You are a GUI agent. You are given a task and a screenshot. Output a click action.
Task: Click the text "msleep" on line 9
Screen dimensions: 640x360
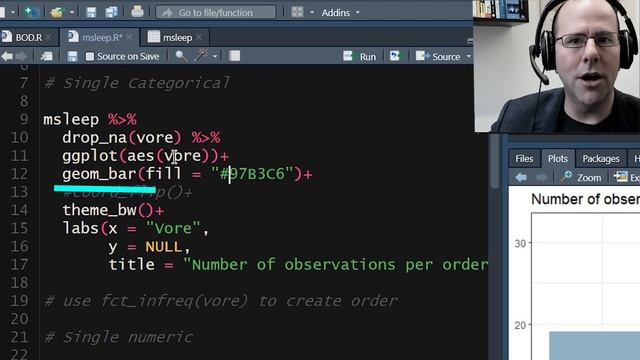coord(71,120)
